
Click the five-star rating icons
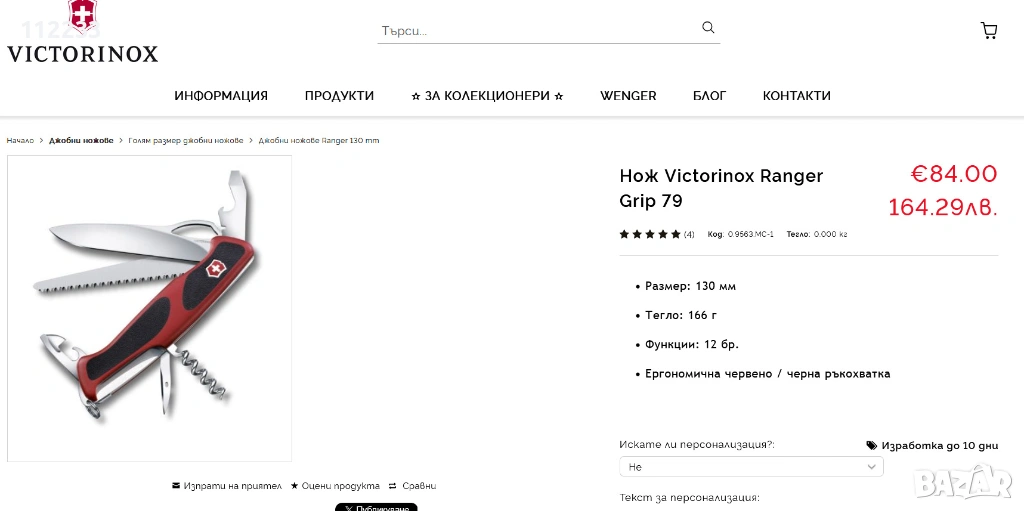point(650,234)
